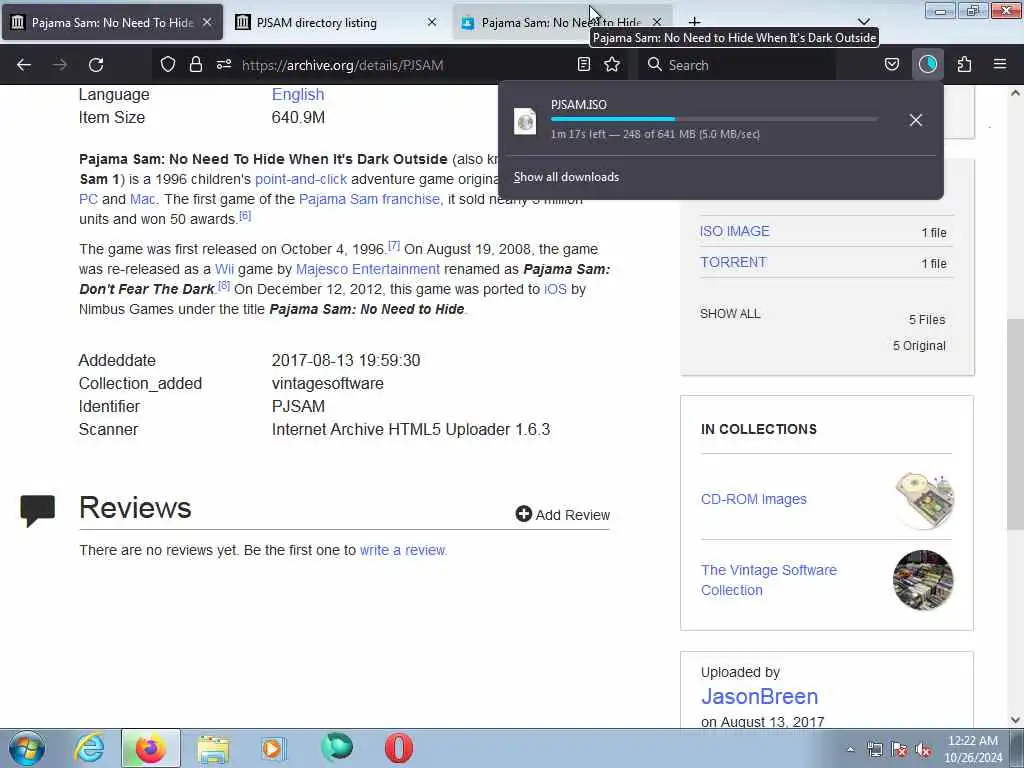The image size is (1024, 768).
Task: Click the page vertical scrollbar thumb
Action: (x=1015, y=424)
